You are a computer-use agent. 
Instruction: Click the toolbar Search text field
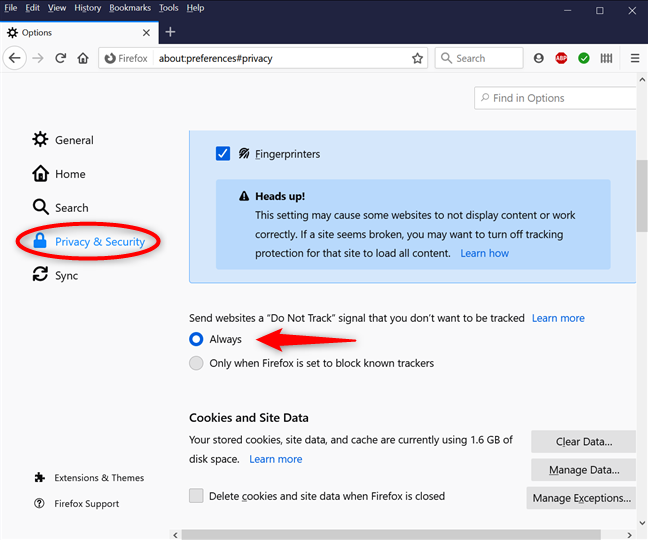click(479, 58)
